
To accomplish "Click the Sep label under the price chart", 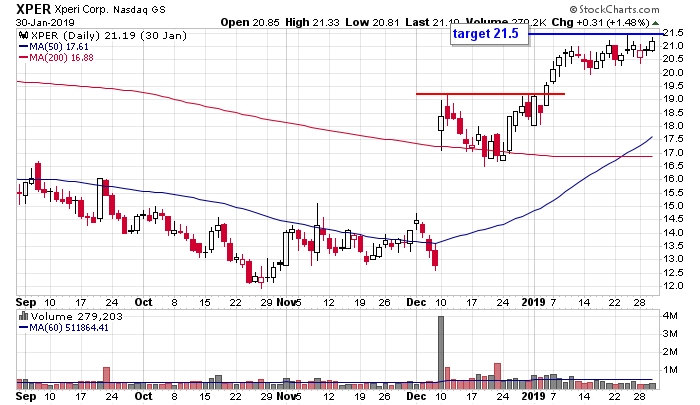I will point(26,302).
